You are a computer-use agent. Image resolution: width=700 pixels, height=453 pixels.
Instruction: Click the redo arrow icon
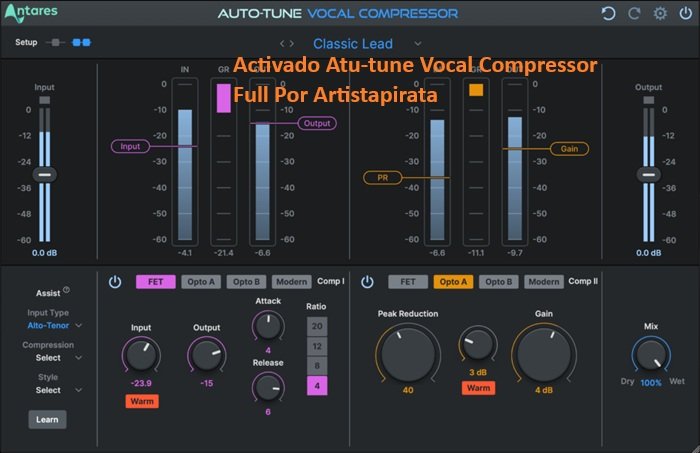coord(634,13)
